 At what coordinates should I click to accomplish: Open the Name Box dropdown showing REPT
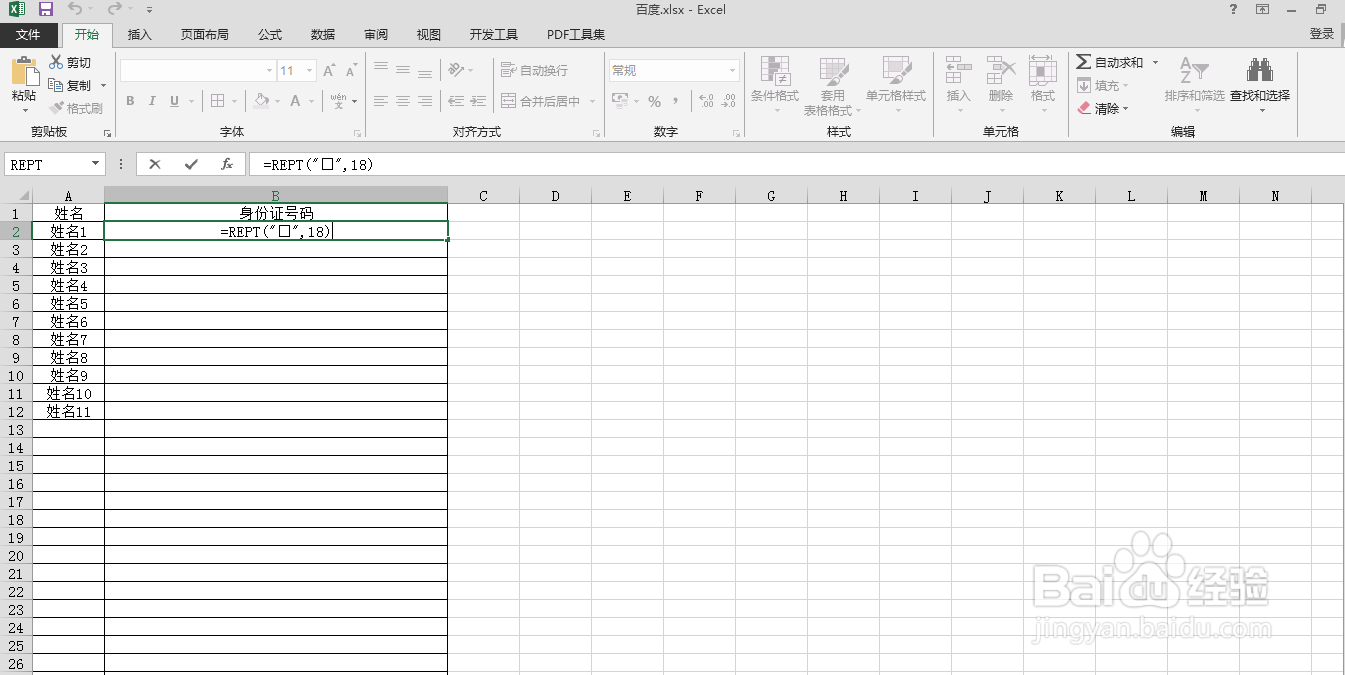point(97,163)
